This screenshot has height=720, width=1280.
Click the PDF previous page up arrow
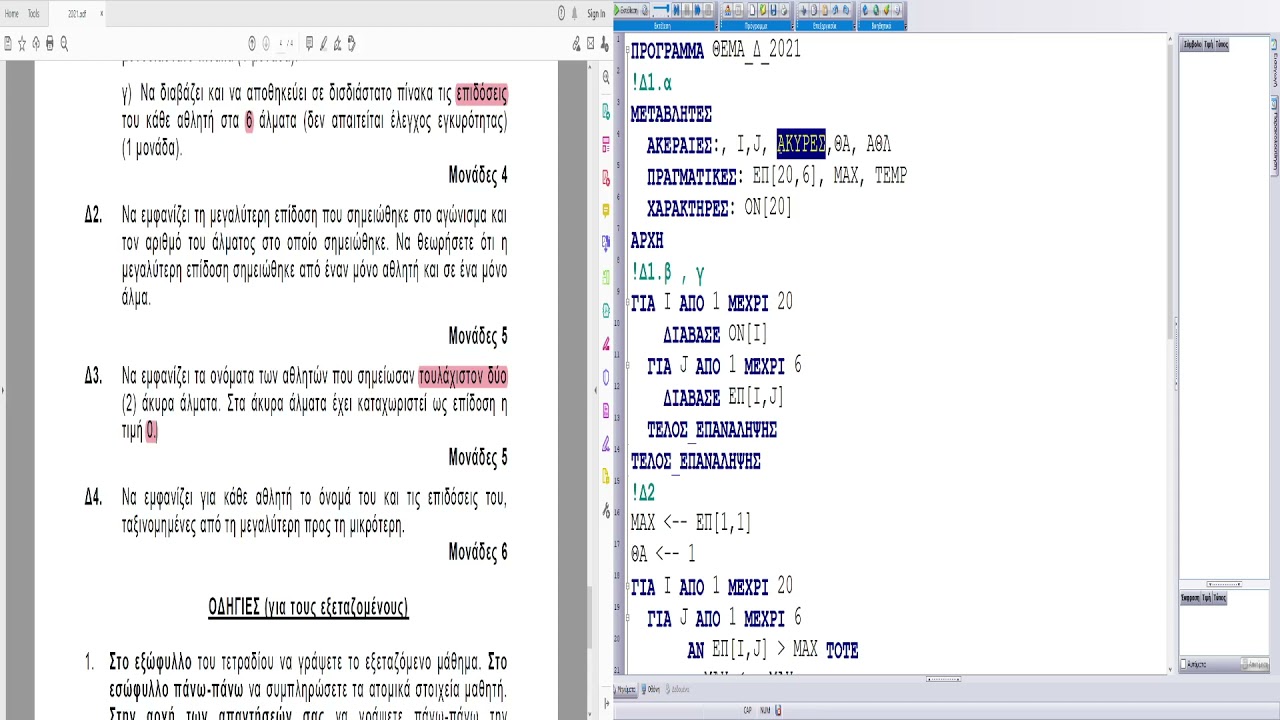pos(252,43)
